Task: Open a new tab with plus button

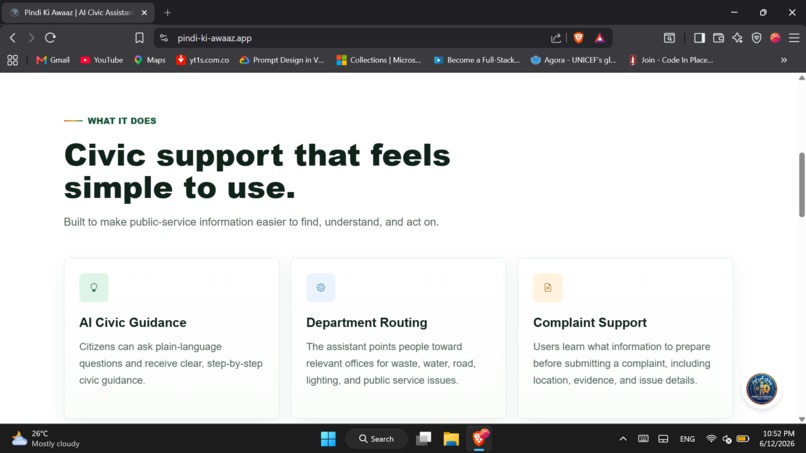Action: [x=168, y=12]
